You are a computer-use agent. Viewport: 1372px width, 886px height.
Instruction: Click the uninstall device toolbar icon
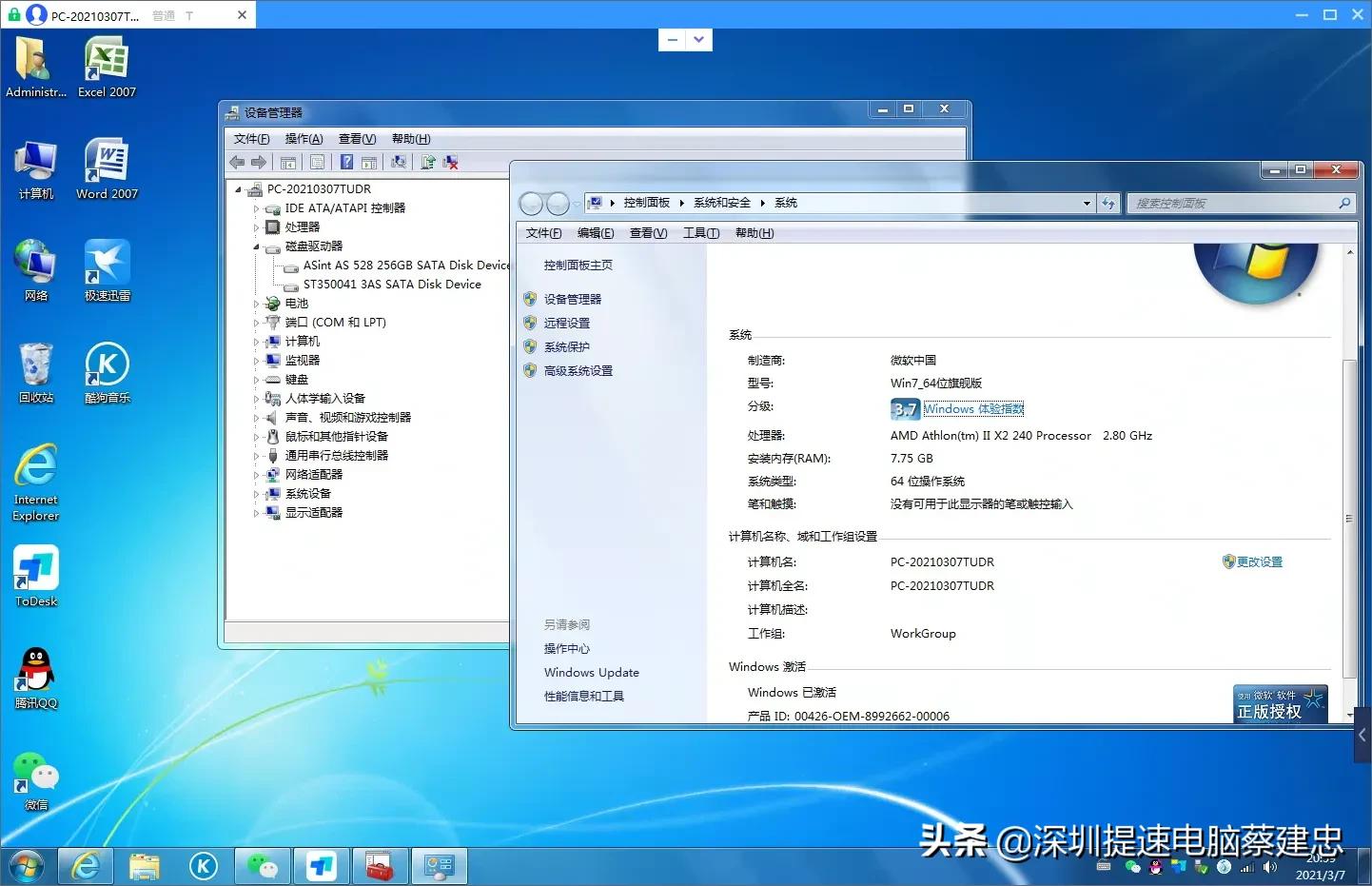(451, 163)
